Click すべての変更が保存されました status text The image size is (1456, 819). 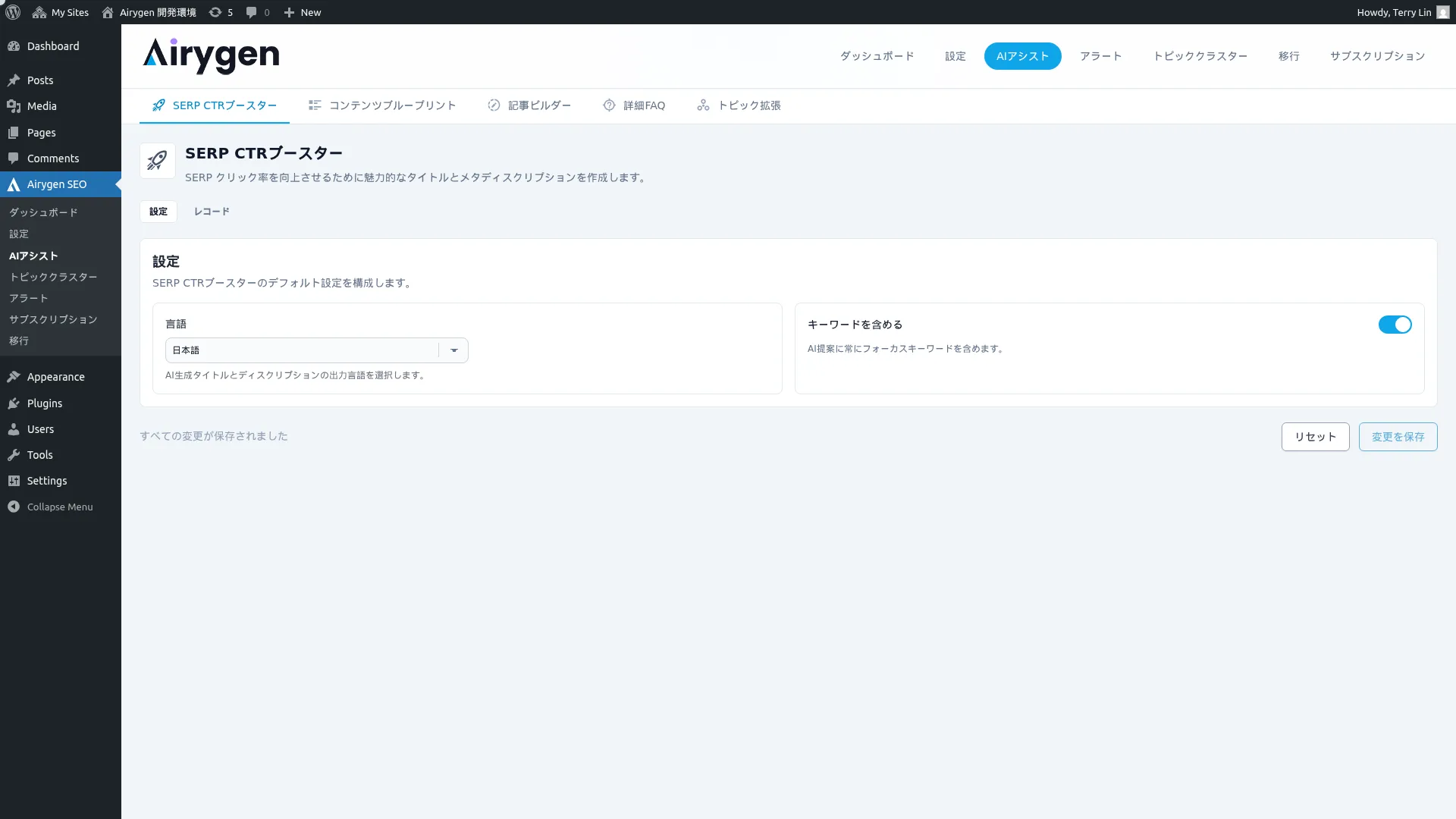(214, 436)
